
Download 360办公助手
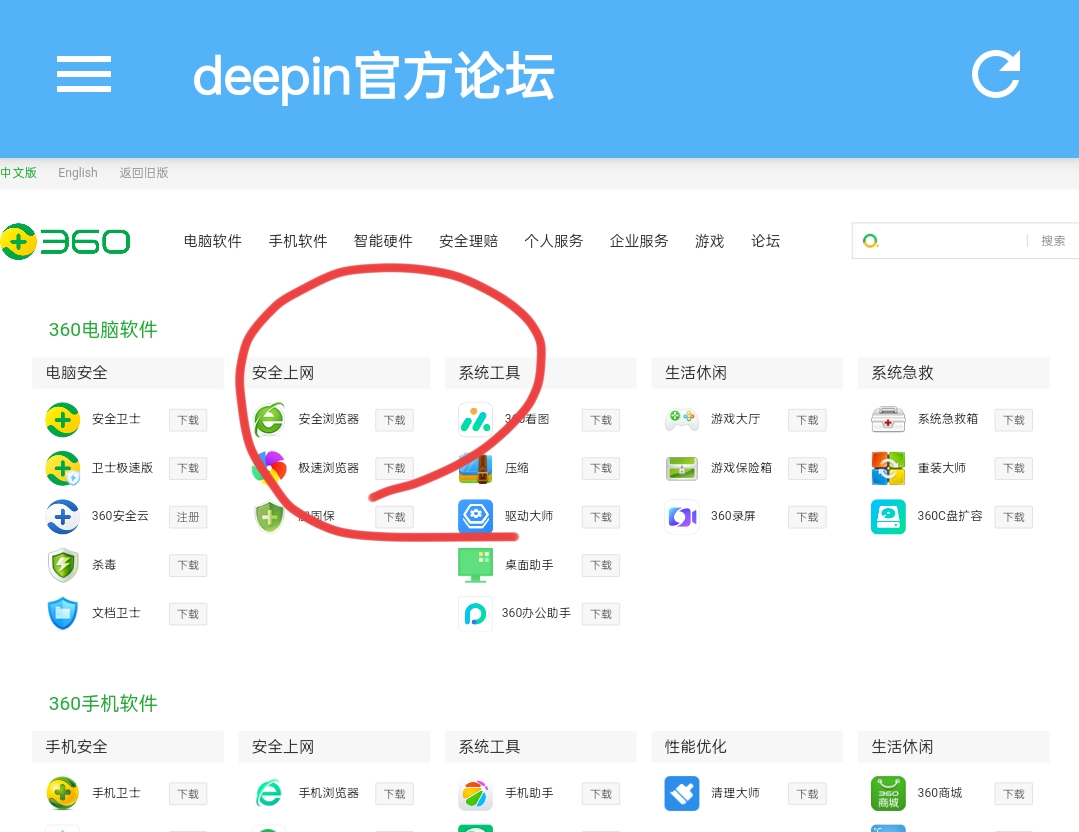[x=601, y=614]
